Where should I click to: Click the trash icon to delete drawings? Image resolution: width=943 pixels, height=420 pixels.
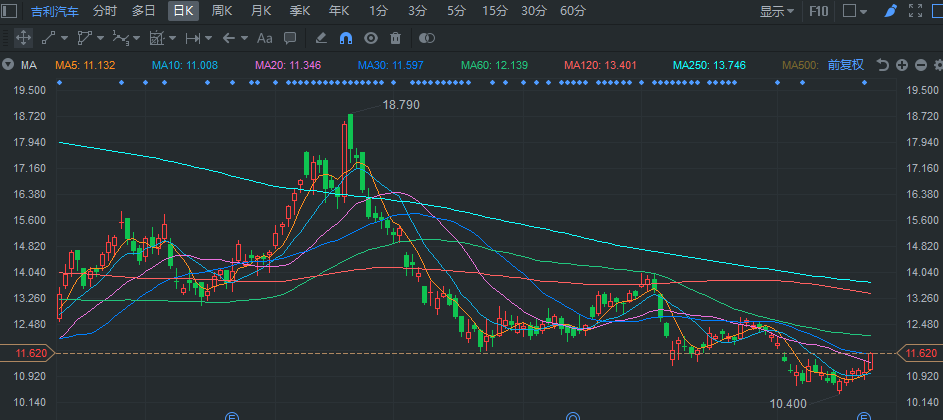[x=395, y=38]
